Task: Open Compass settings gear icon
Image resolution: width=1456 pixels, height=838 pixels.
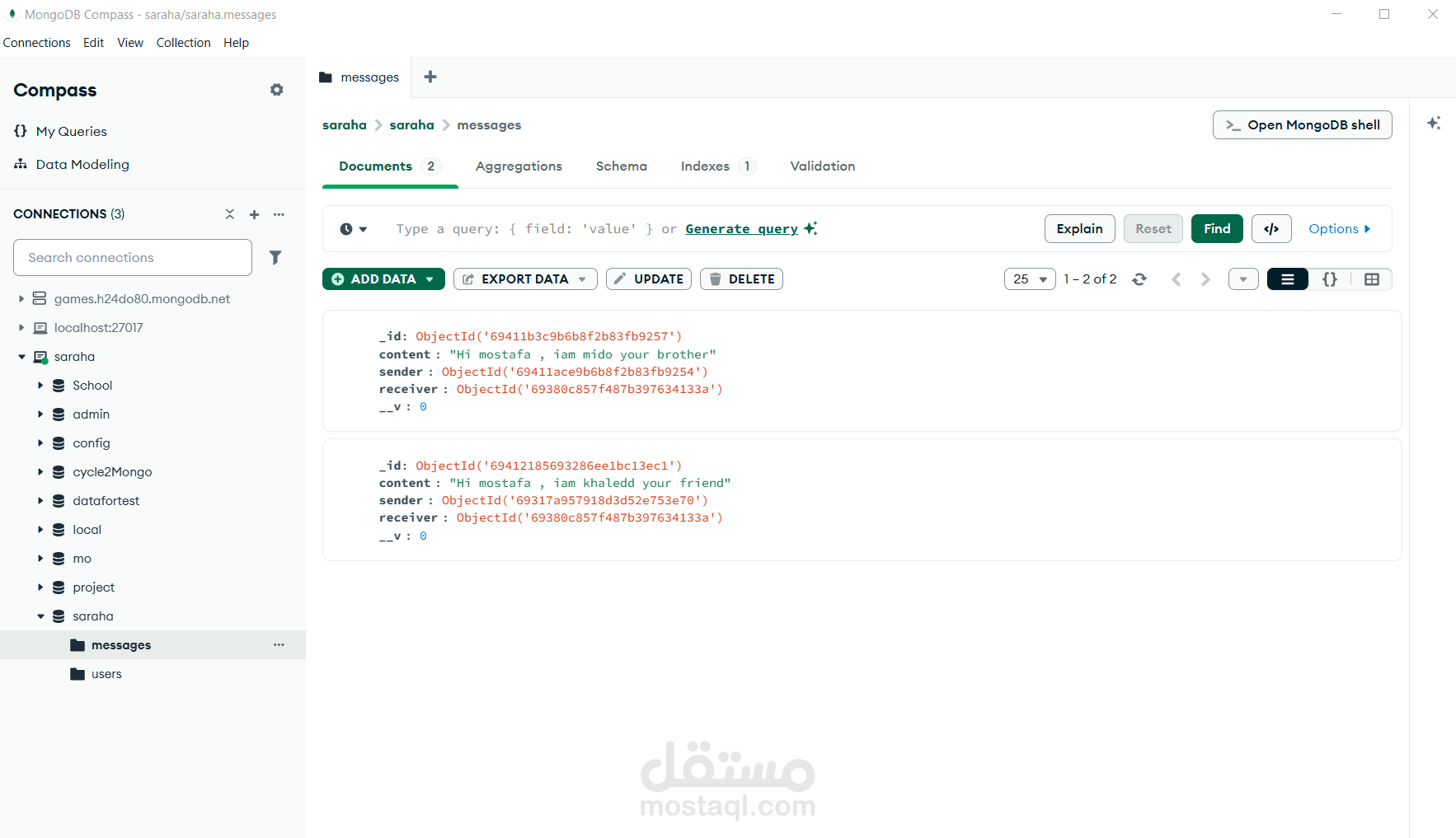Action: tap(277, 90)
